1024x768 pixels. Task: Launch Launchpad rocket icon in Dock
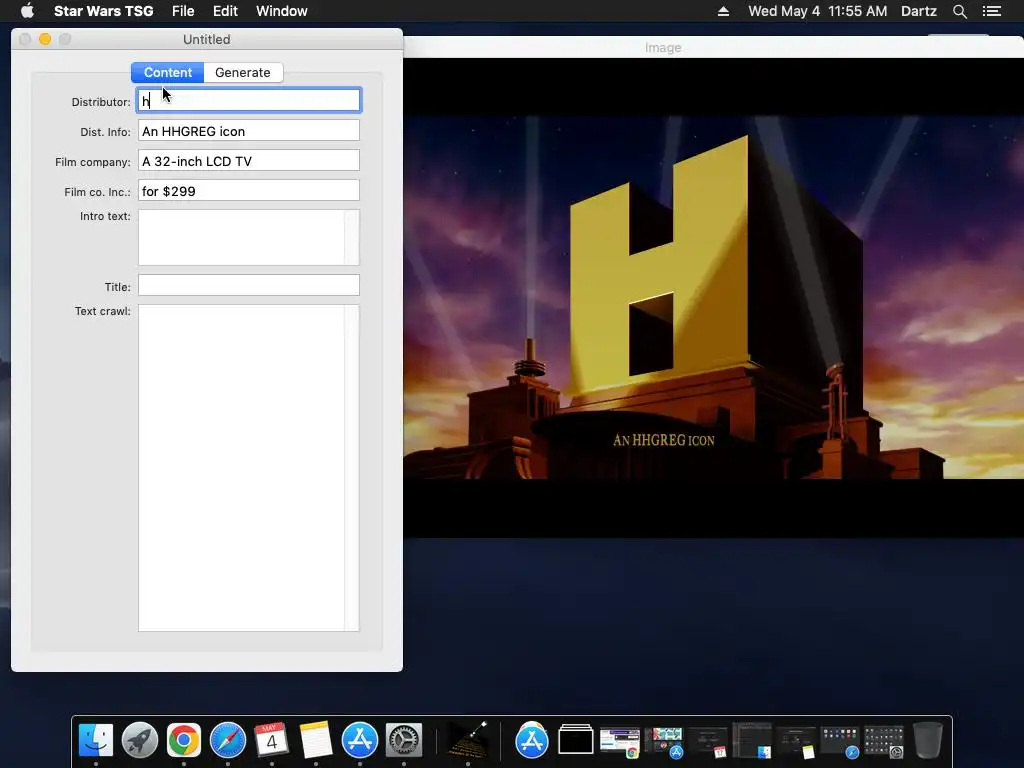pos(140,741)
